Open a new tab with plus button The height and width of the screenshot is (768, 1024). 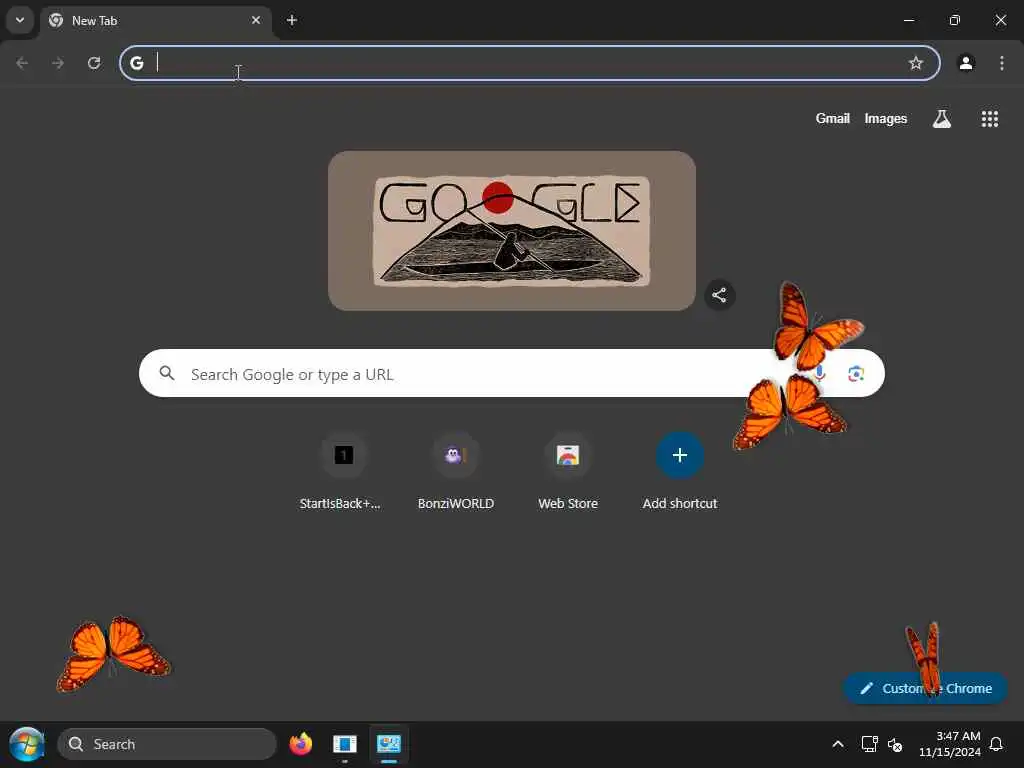292,20
